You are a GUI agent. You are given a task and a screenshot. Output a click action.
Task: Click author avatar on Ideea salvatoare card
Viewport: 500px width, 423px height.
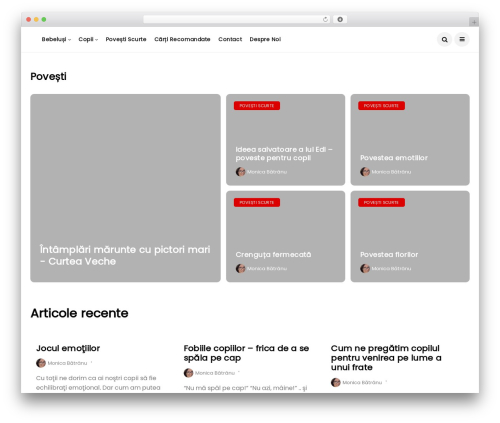(x=240, y=172)
